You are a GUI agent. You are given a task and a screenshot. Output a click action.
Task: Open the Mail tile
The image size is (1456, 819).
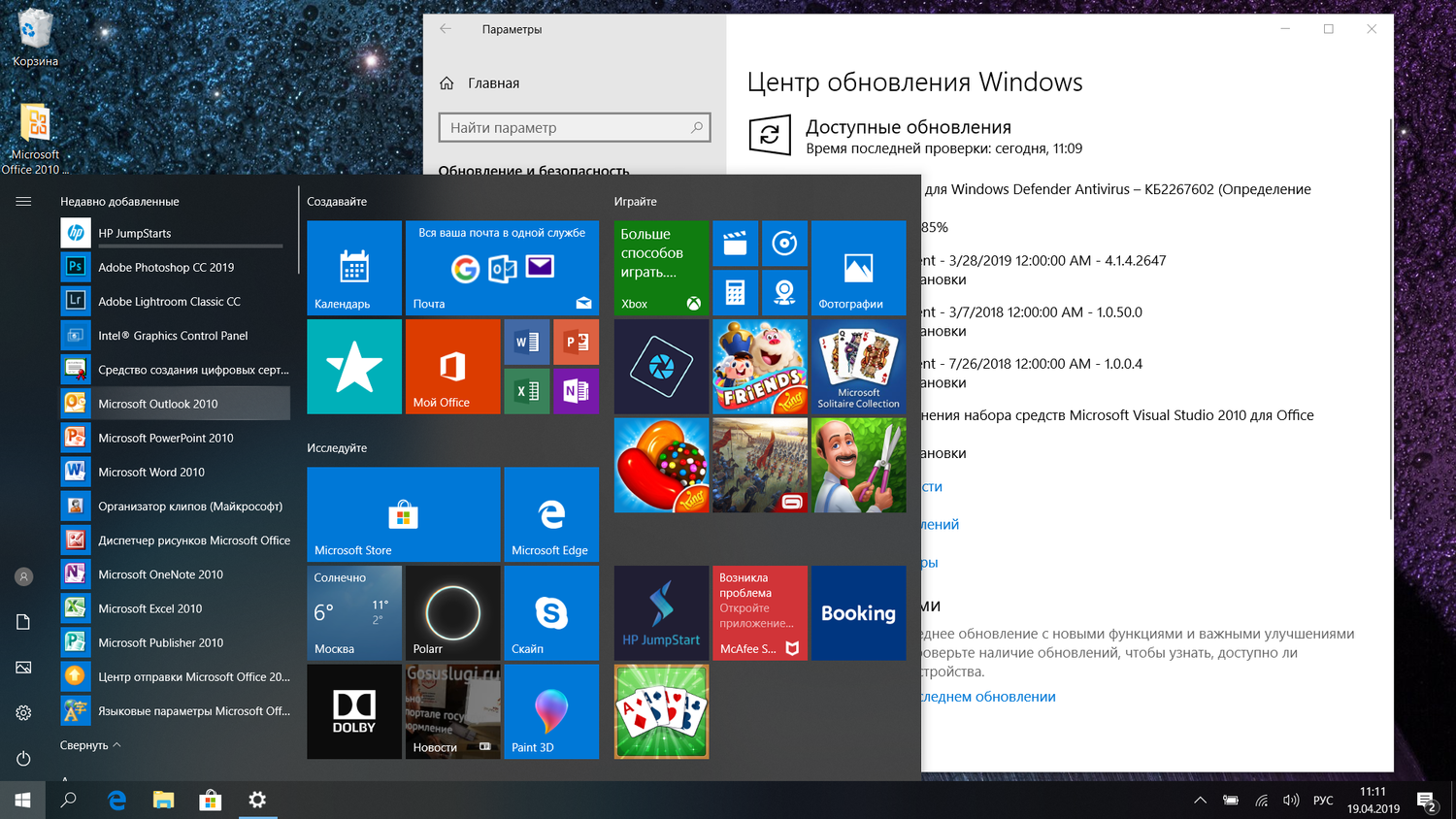tap(502, 268)
